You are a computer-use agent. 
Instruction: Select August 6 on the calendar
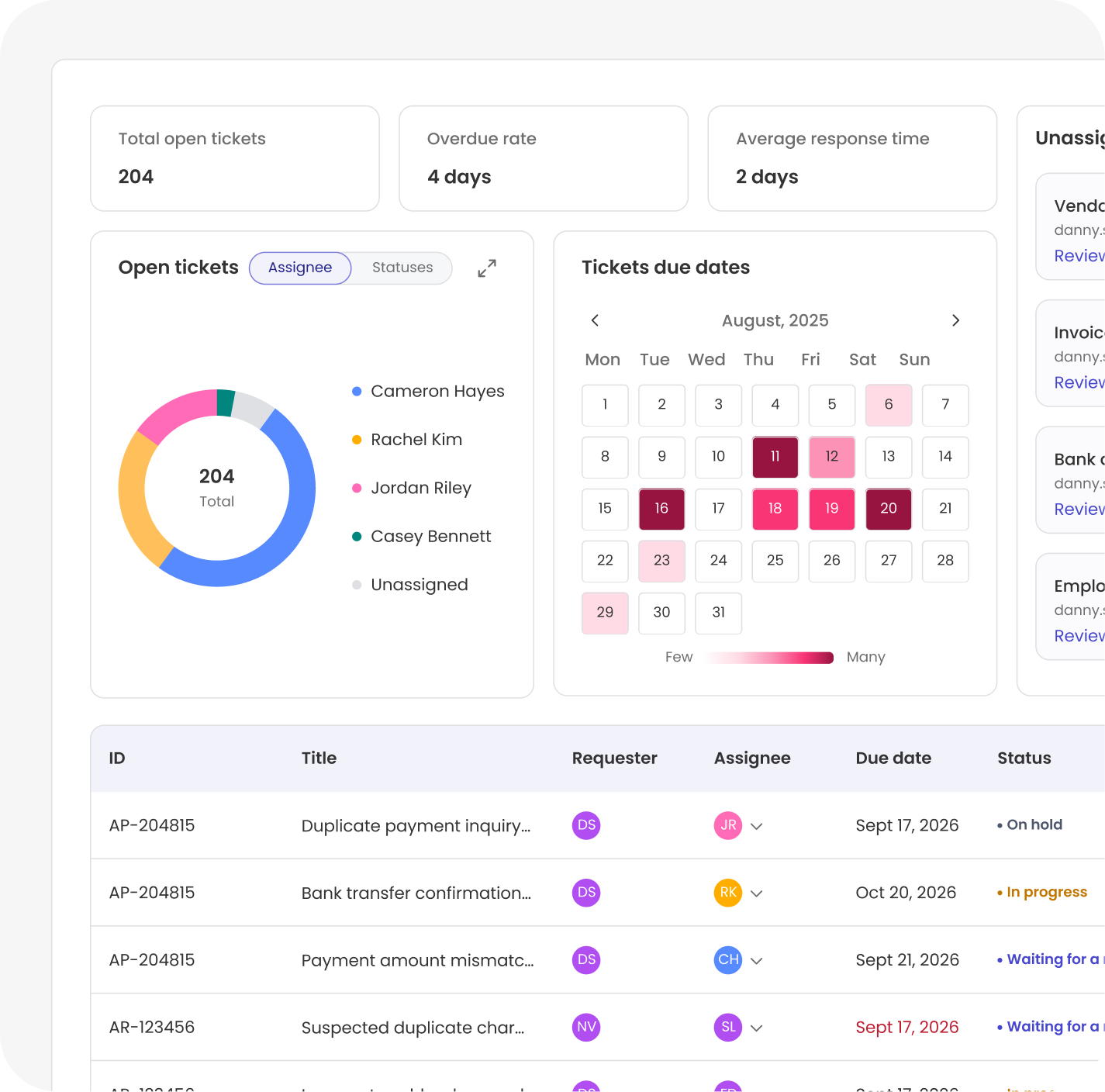(889, 405)
